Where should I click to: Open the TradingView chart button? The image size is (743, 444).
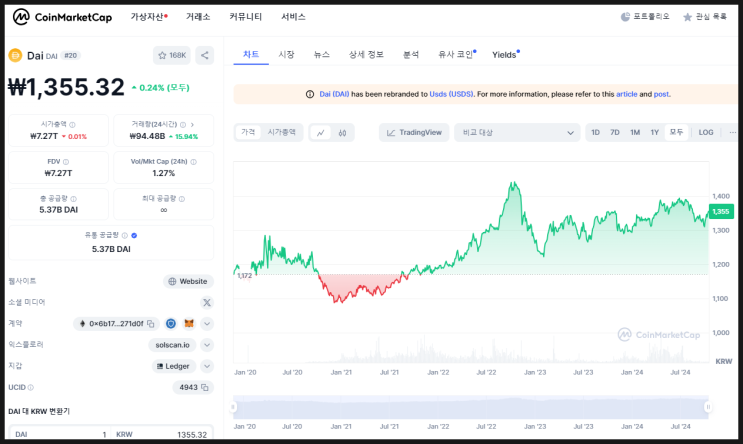(414, 133)
